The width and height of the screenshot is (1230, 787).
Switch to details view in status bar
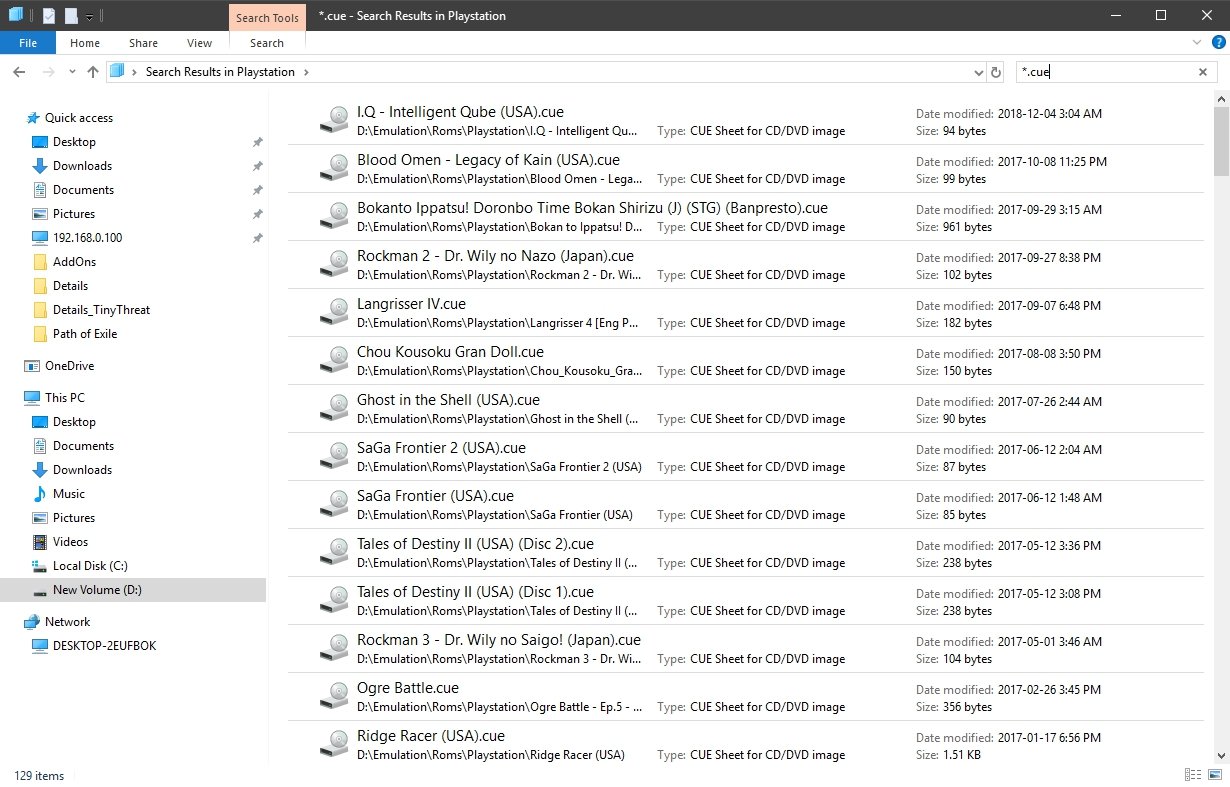1193,775
